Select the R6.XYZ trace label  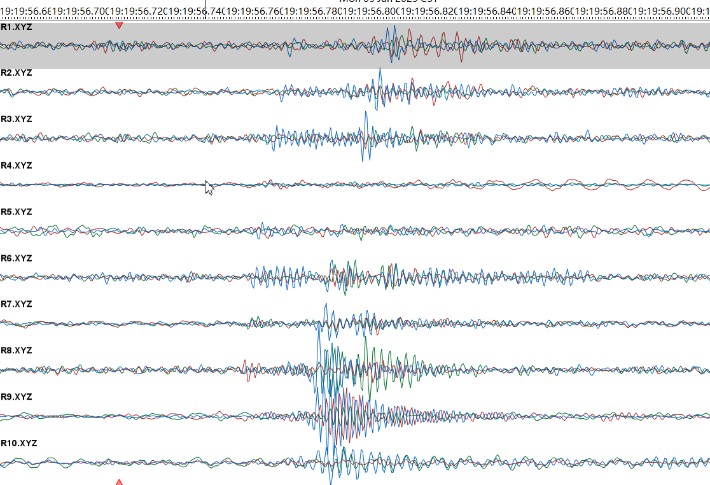click(17, 258)
